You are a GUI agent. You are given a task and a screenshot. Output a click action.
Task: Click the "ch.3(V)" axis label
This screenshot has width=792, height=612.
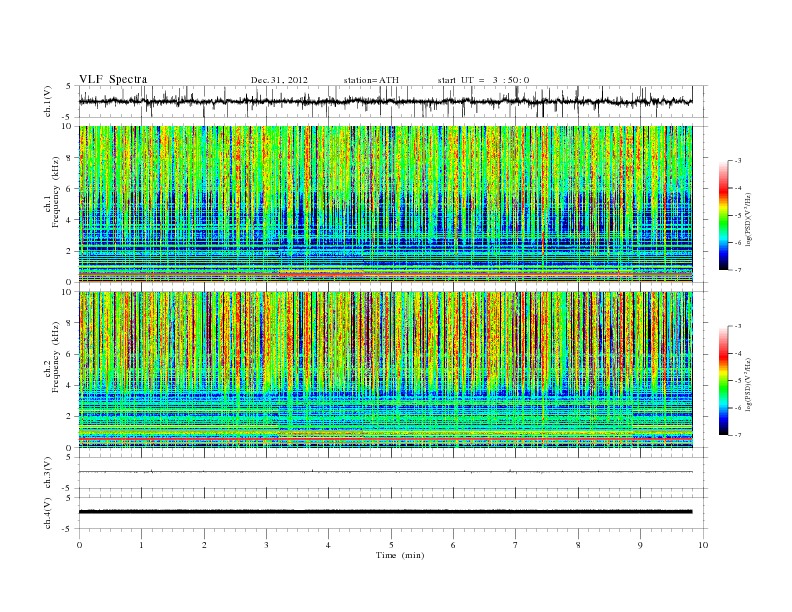tap(48, 472)
